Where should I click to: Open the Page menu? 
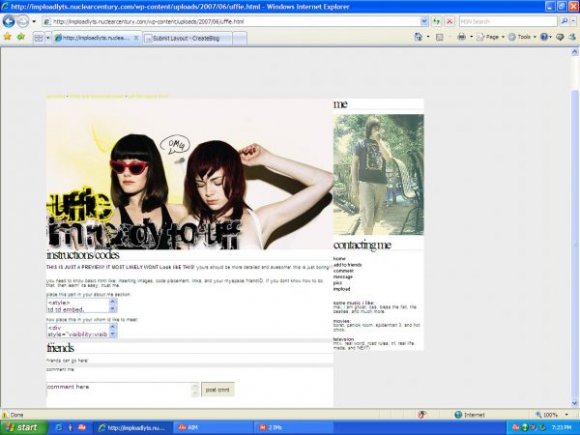point(490,37)
